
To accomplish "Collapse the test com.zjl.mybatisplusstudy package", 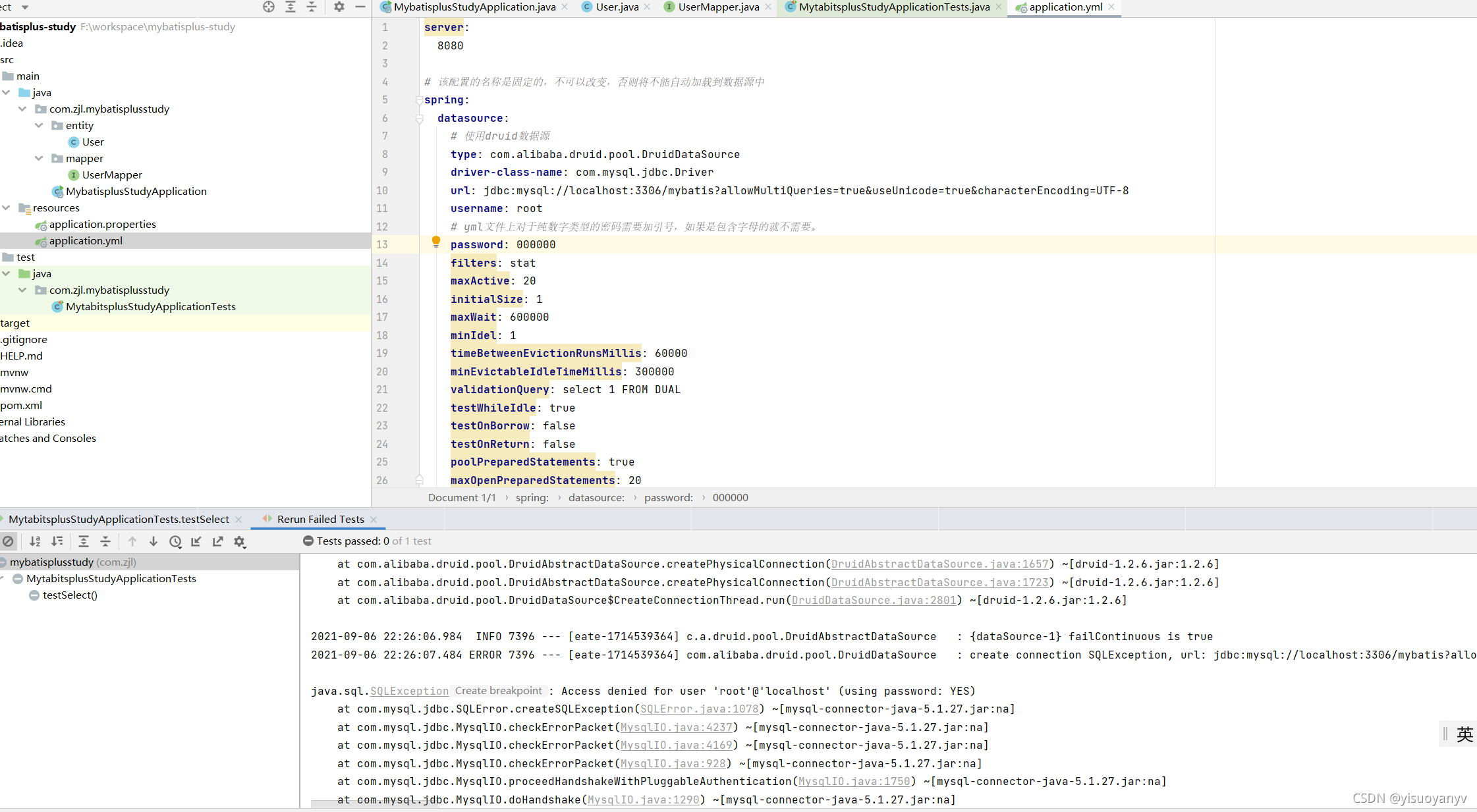I will (x=23, y=290).
